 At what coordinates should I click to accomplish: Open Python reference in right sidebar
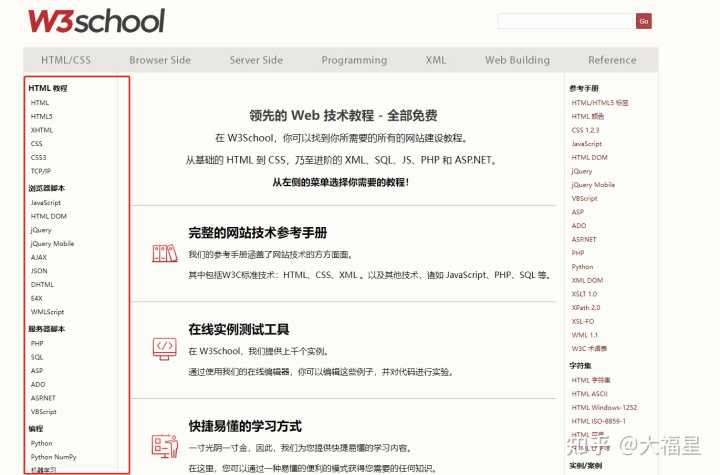tap(582, 266)
